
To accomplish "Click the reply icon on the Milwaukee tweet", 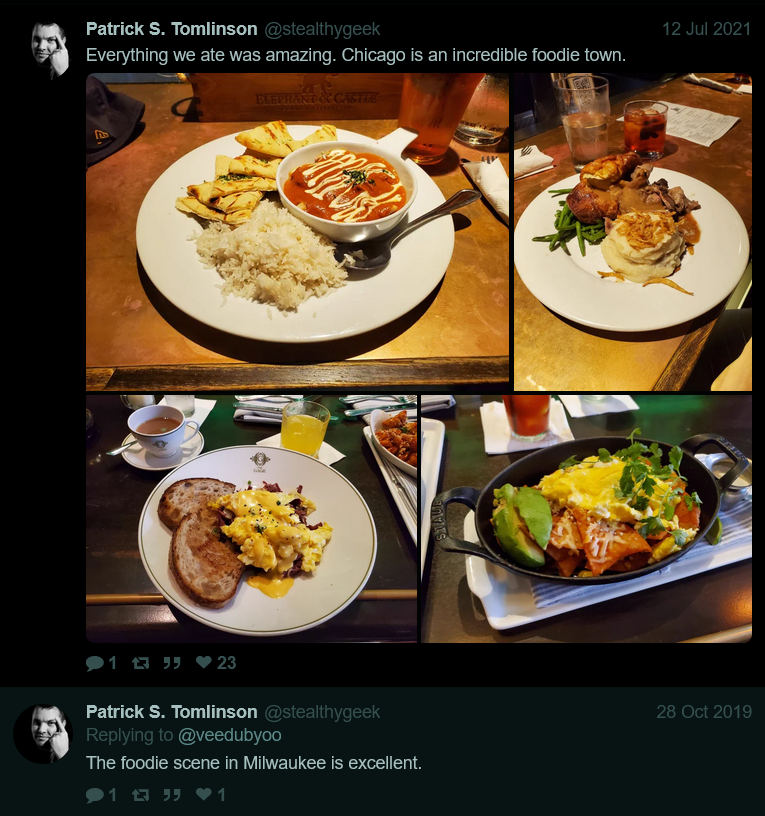I will (95, 795).
